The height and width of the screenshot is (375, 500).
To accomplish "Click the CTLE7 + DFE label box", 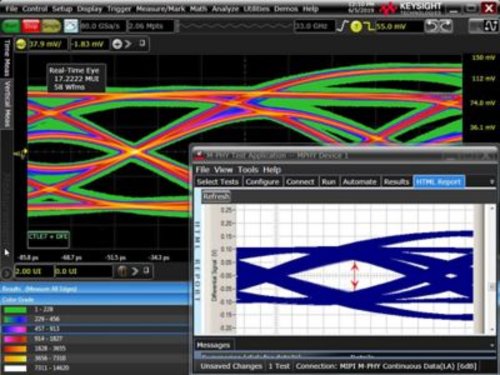I will tap(49, 239).
